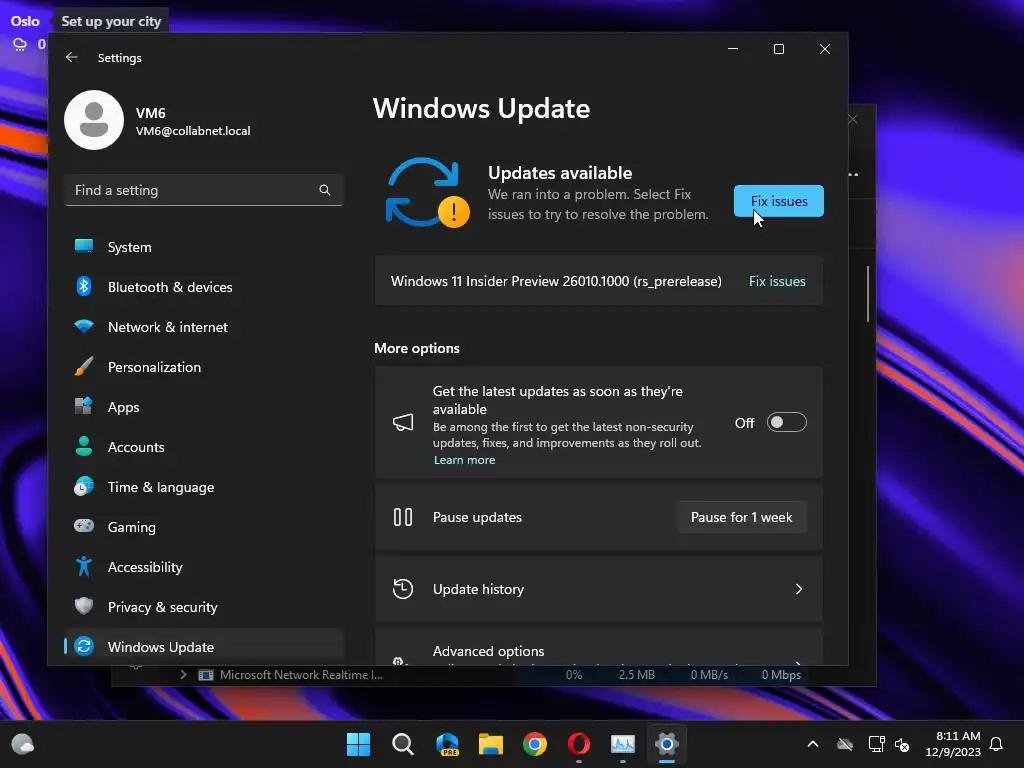The width and height of the screenshot is (1024, 768).
Task: Select Network & internet in sidebar
Action: click(x=204, y=327)
